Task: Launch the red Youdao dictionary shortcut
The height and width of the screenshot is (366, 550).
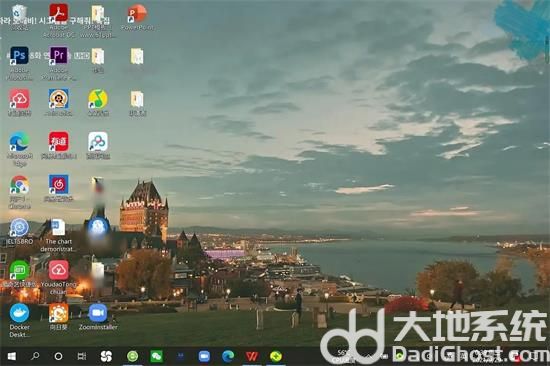Action: (59, 141)
